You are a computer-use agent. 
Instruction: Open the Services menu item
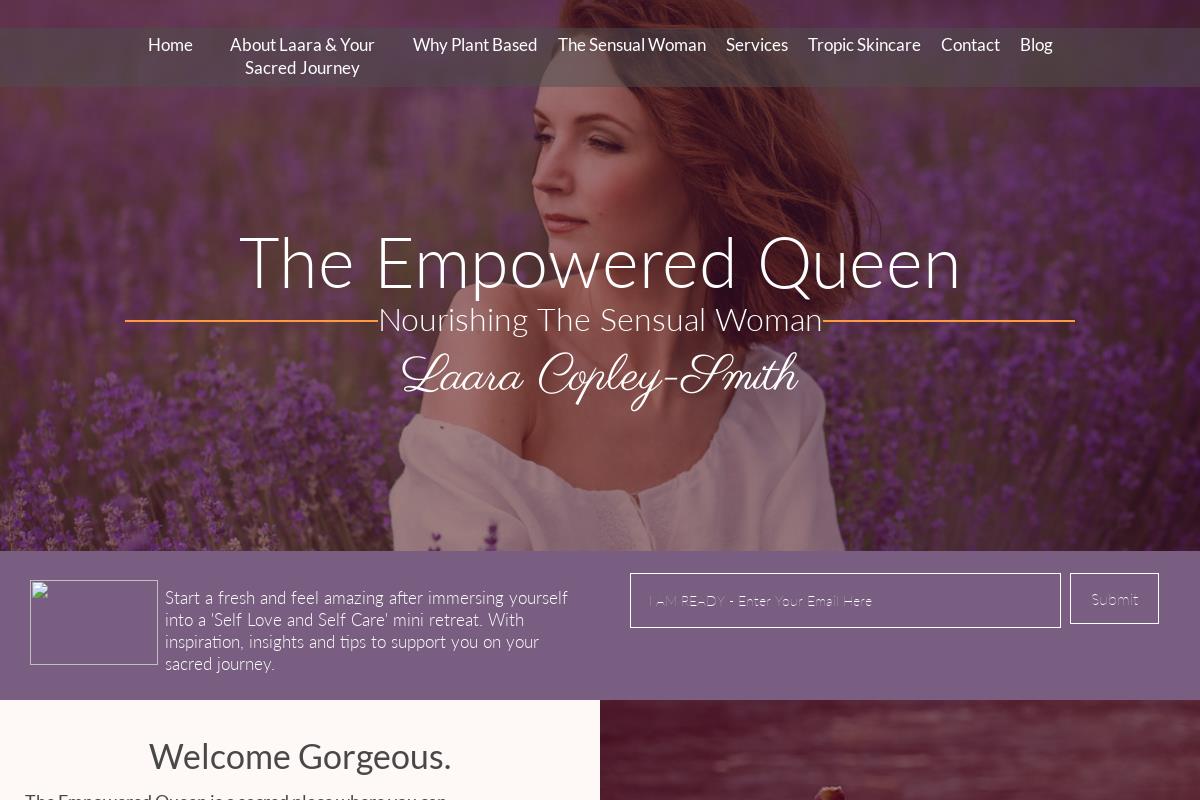[x=757, y=45]
